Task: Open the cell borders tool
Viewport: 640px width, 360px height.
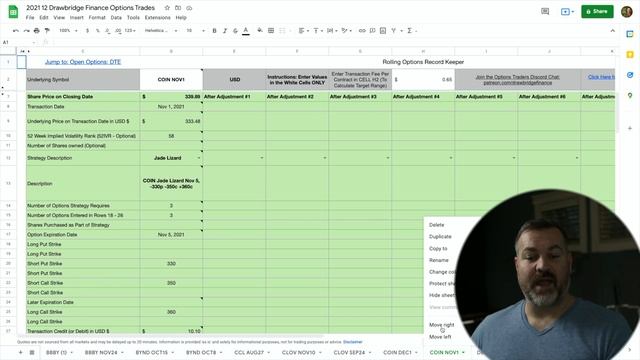Action: click(271, 31)
